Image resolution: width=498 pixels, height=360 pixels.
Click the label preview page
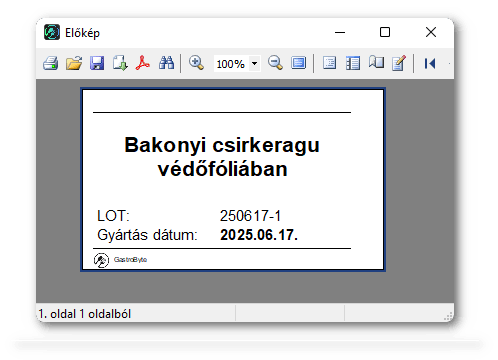(233, 180)
